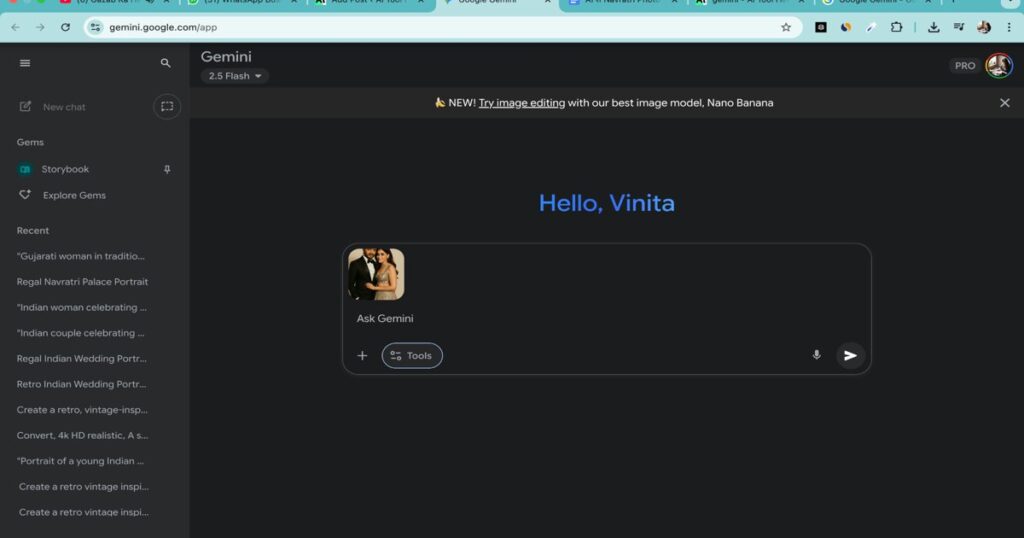Open the Storybook gem
1024x538 pixels.
pos(65,169)
